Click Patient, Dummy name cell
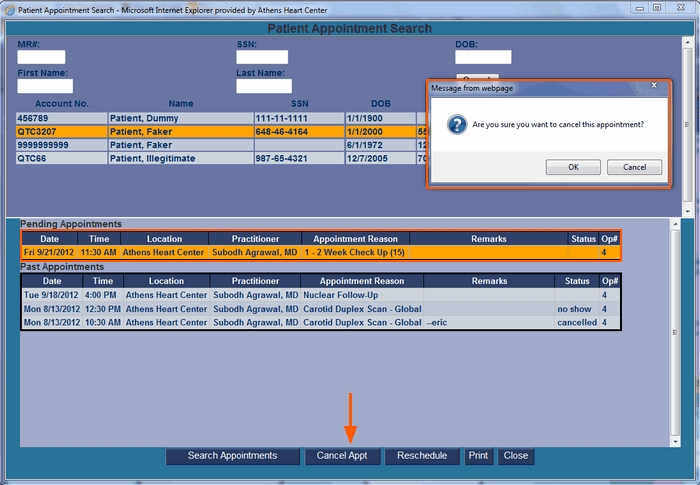 [180, 118]
